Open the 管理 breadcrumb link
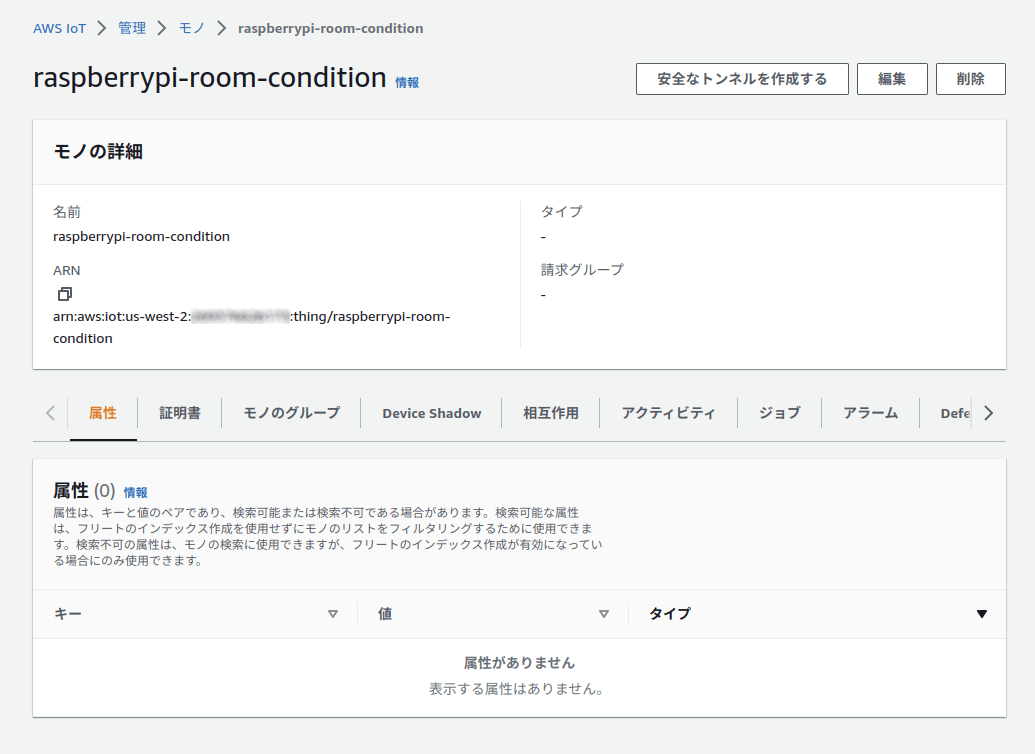 coord(132,28)
